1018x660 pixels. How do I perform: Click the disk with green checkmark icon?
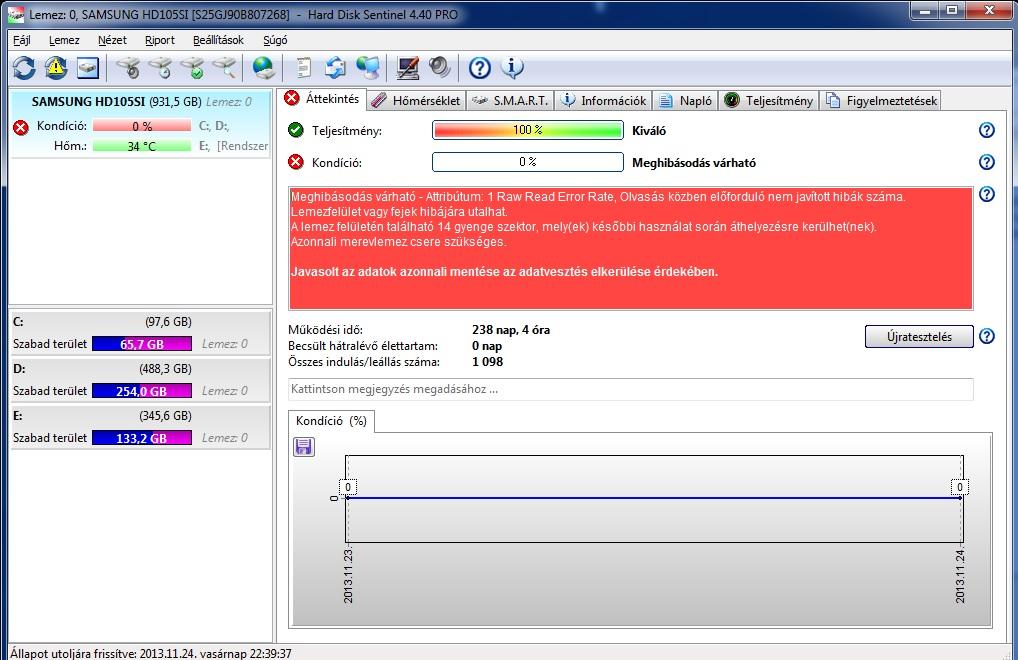click(192, 67)
